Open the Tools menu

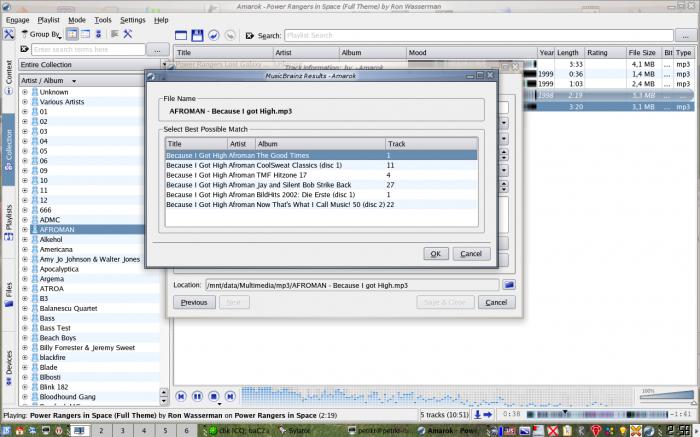pos(103,20)
